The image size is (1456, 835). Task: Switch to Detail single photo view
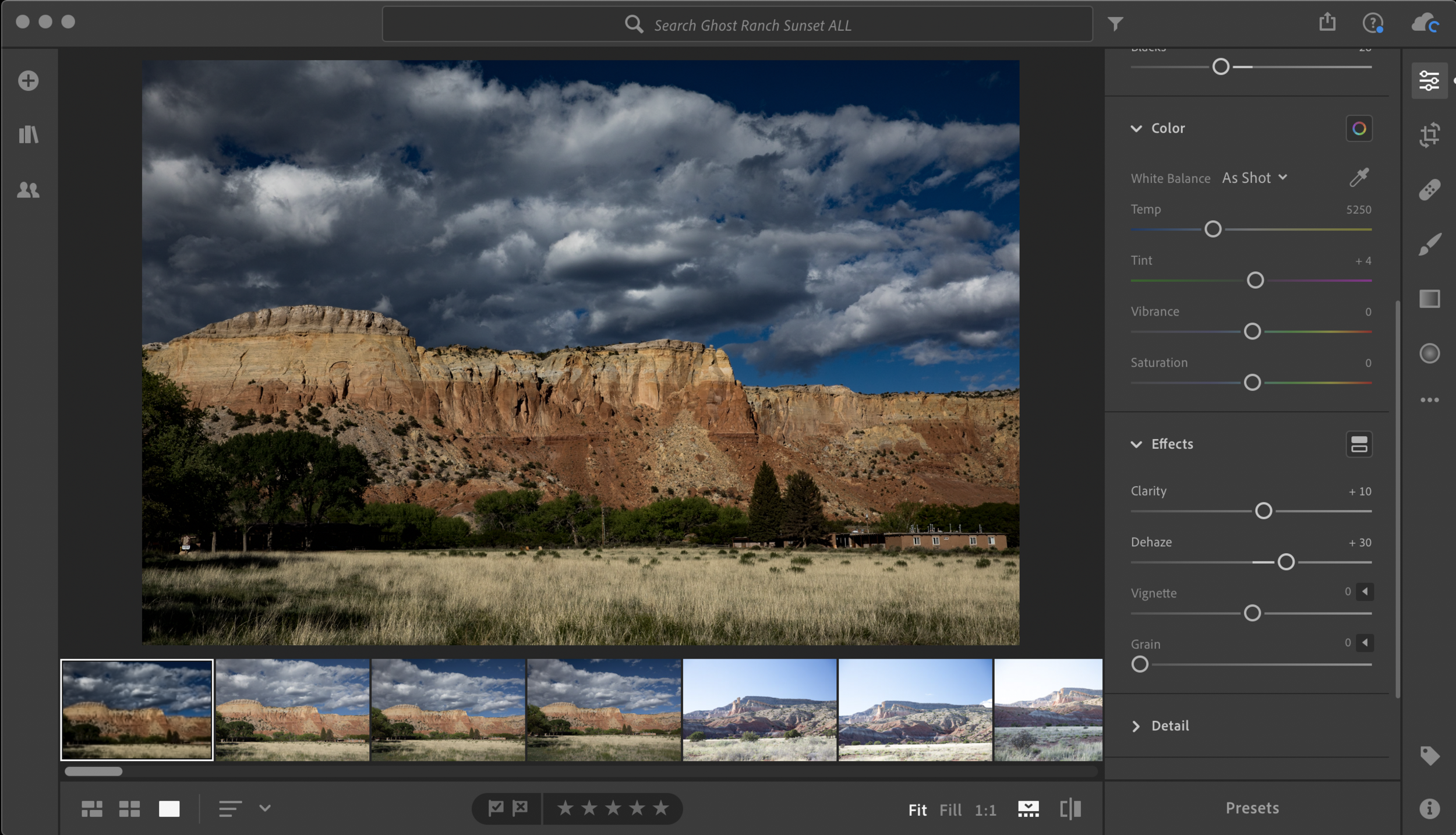tap(169, 809)
